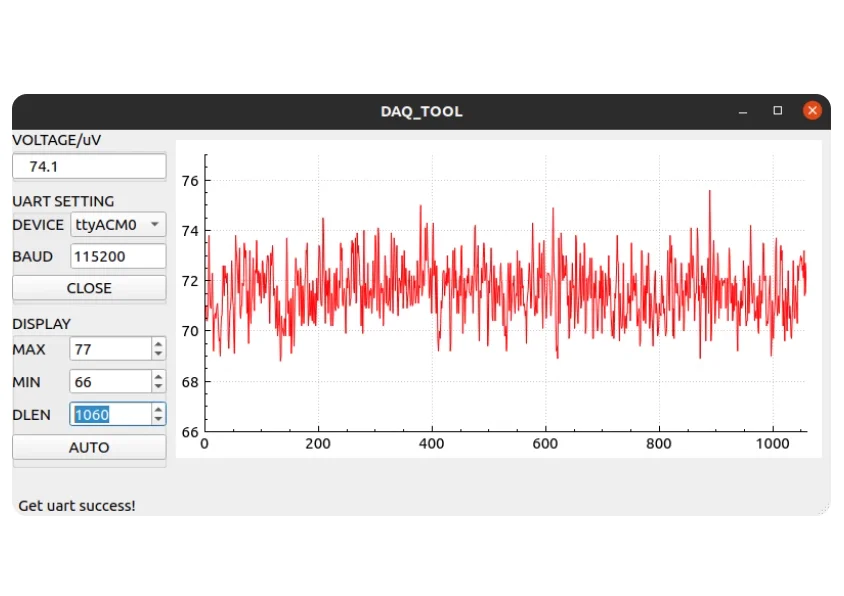Image resolution: width=844 pixels, height=596 pixels.
Task: Click the CLOSE uart button
Action: 89,288
